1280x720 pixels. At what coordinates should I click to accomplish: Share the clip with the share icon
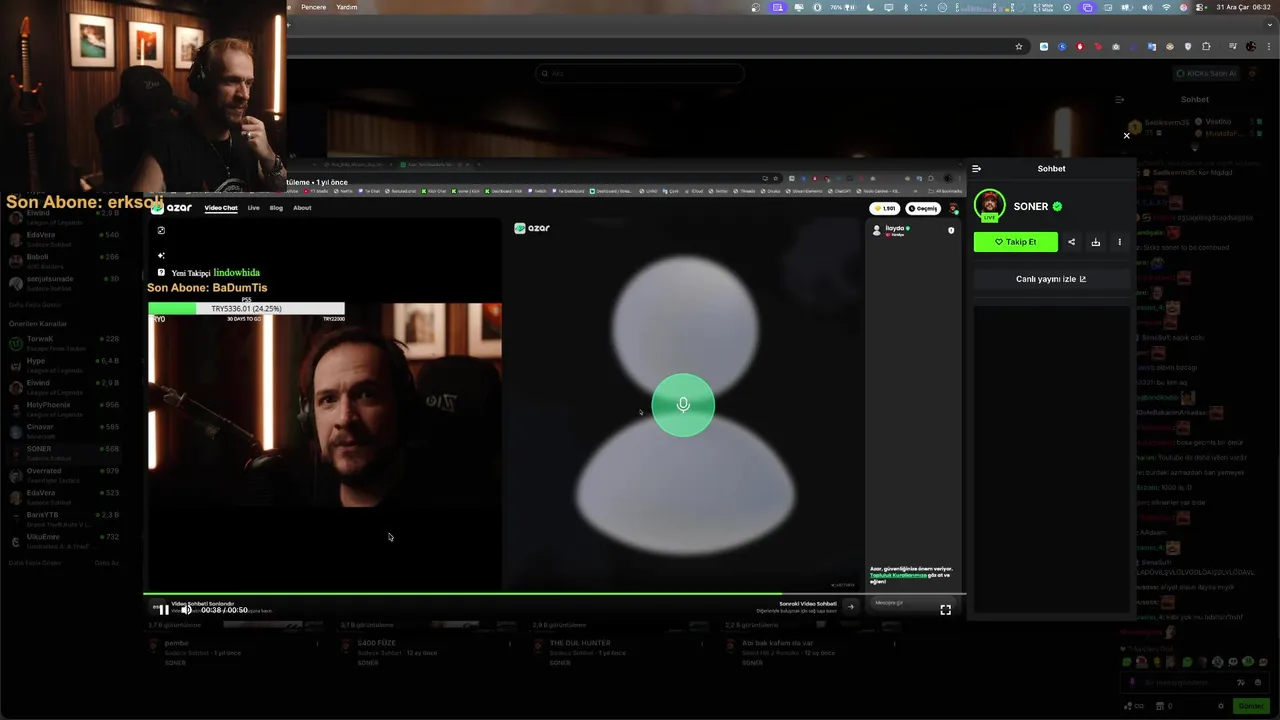1071,242
